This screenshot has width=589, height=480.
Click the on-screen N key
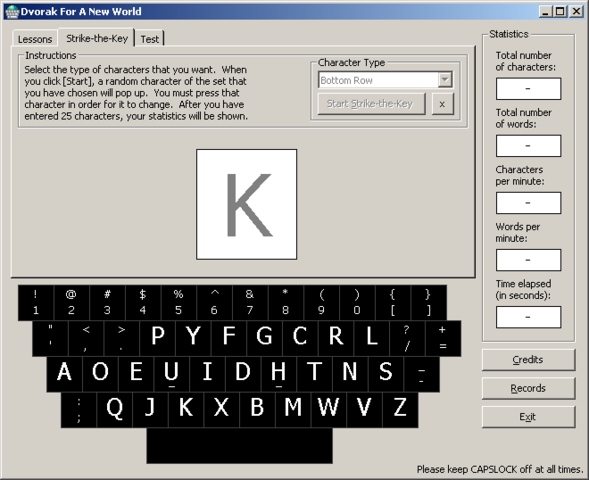[350, 374]
